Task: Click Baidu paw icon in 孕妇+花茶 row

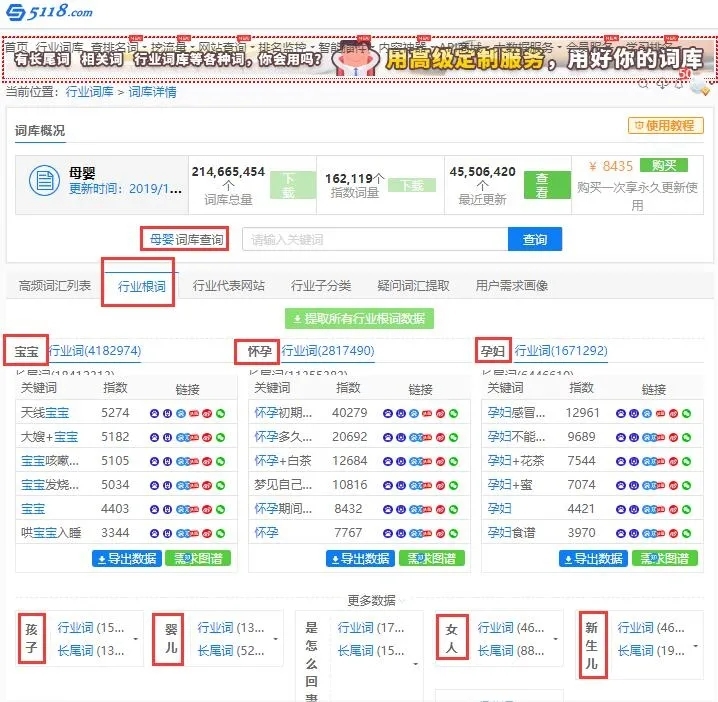Action: click(x=620, y=461)
